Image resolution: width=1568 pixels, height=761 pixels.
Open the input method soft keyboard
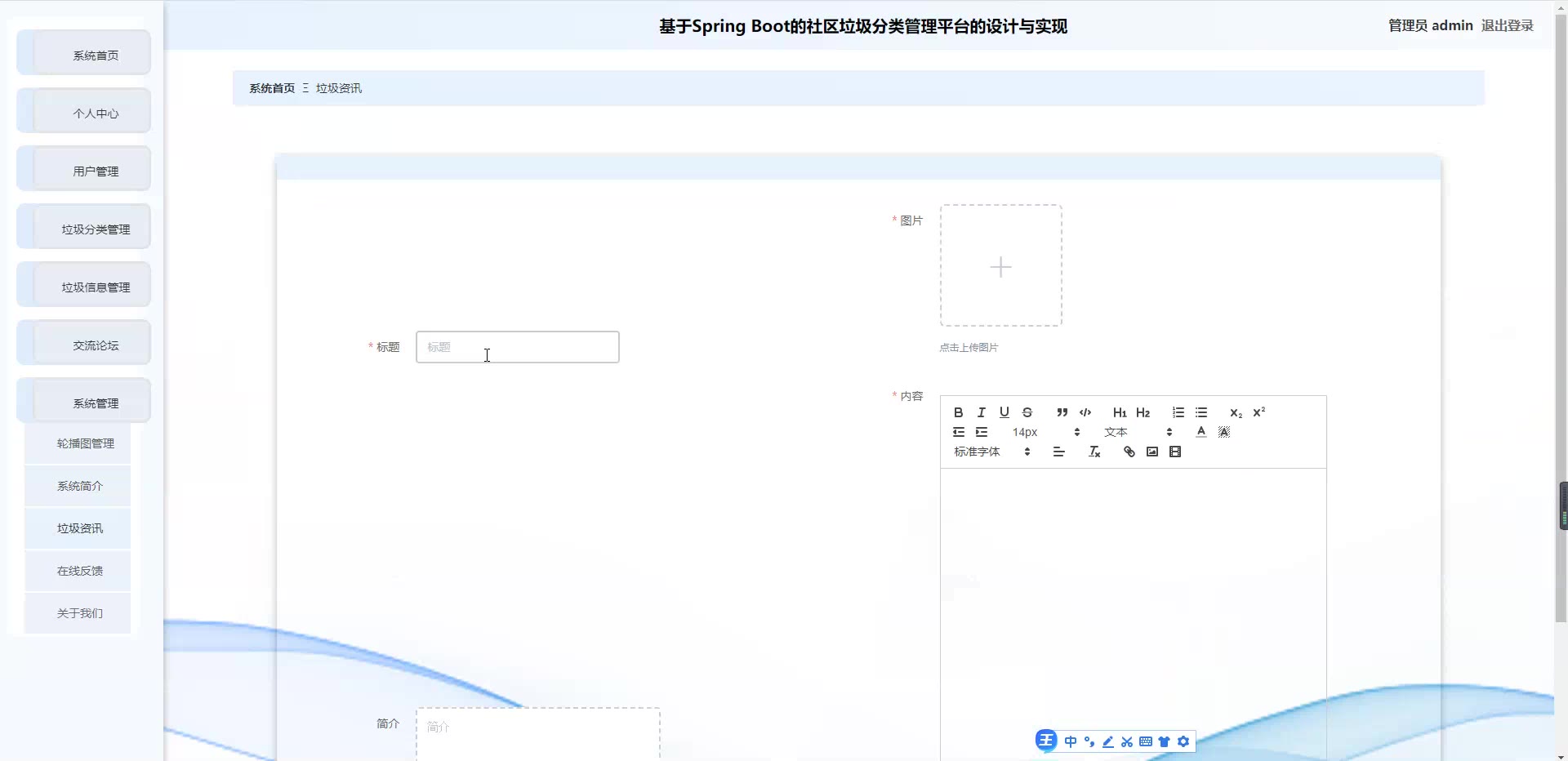[1146, 741]
